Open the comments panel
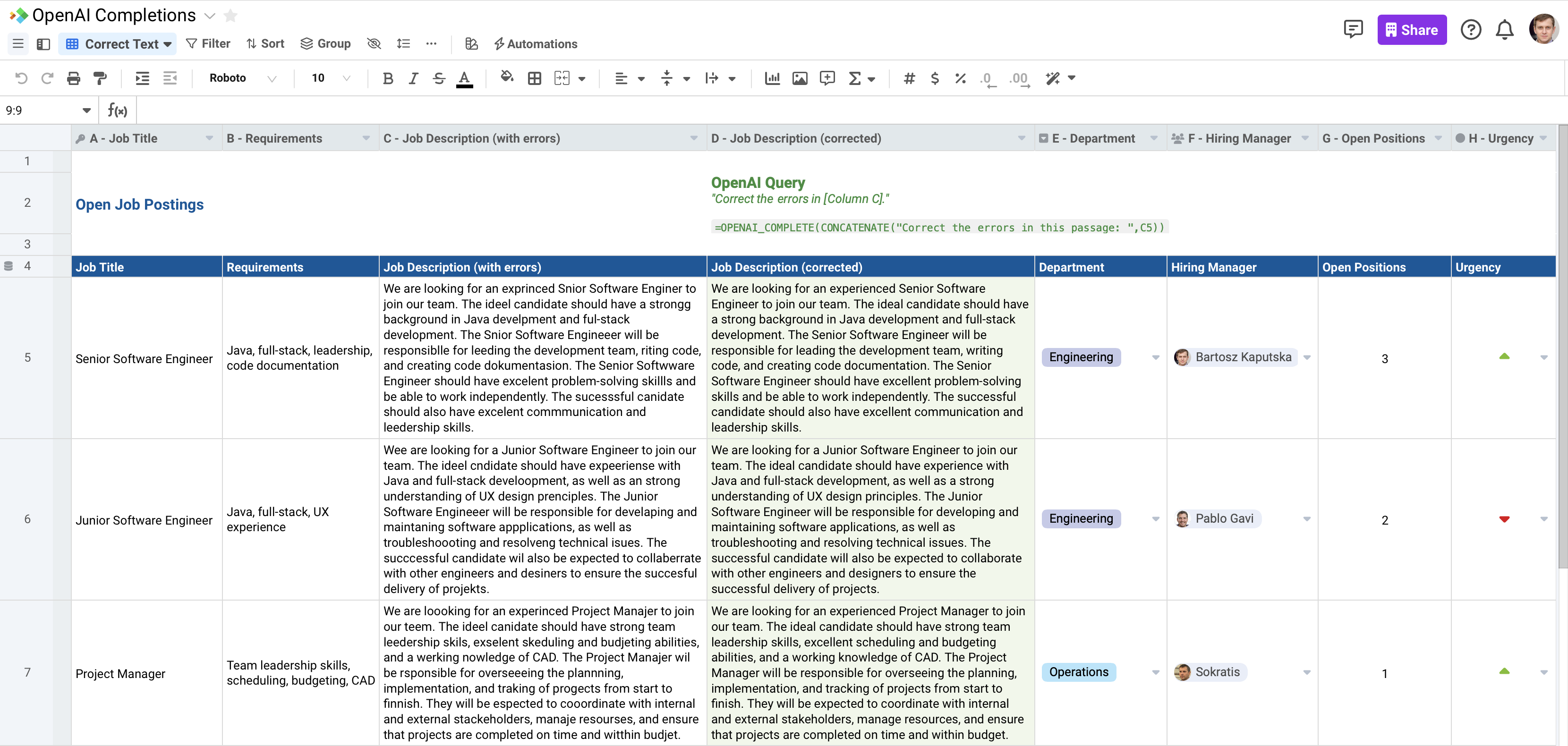This screenshot has height=746, width=1568. pyautogui.click(x=1353, y=29)
